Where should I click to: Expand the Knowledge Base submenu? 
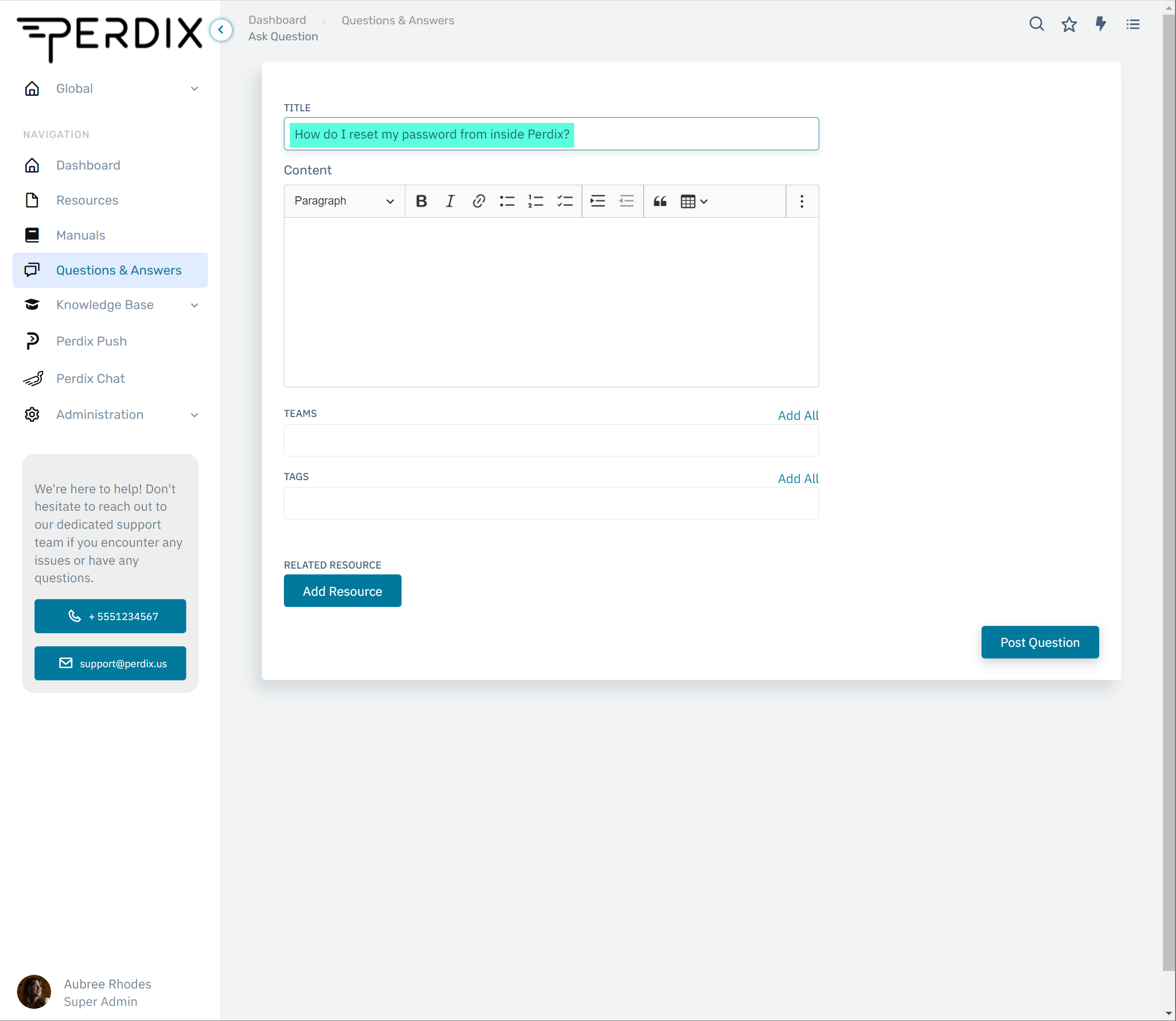(194, 305)
